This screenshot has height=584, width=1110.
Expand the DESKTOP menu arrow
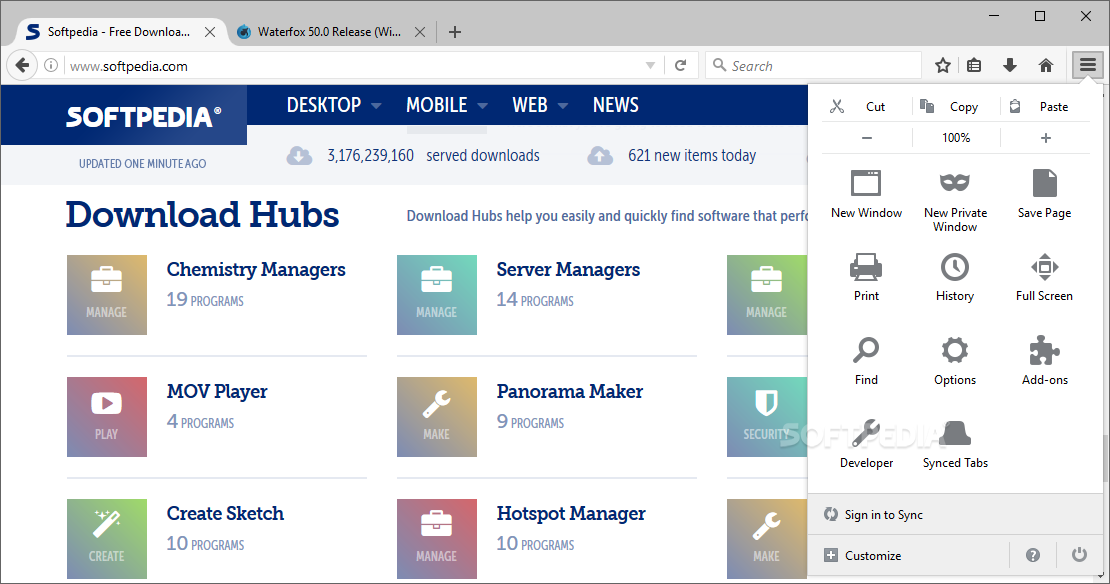tap(376, 106)
